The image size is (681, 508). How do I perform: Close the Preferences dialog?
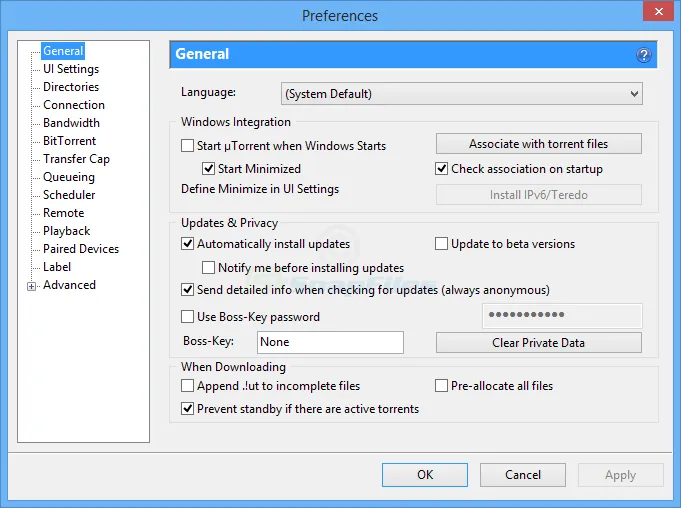click(x=658, y=12)
